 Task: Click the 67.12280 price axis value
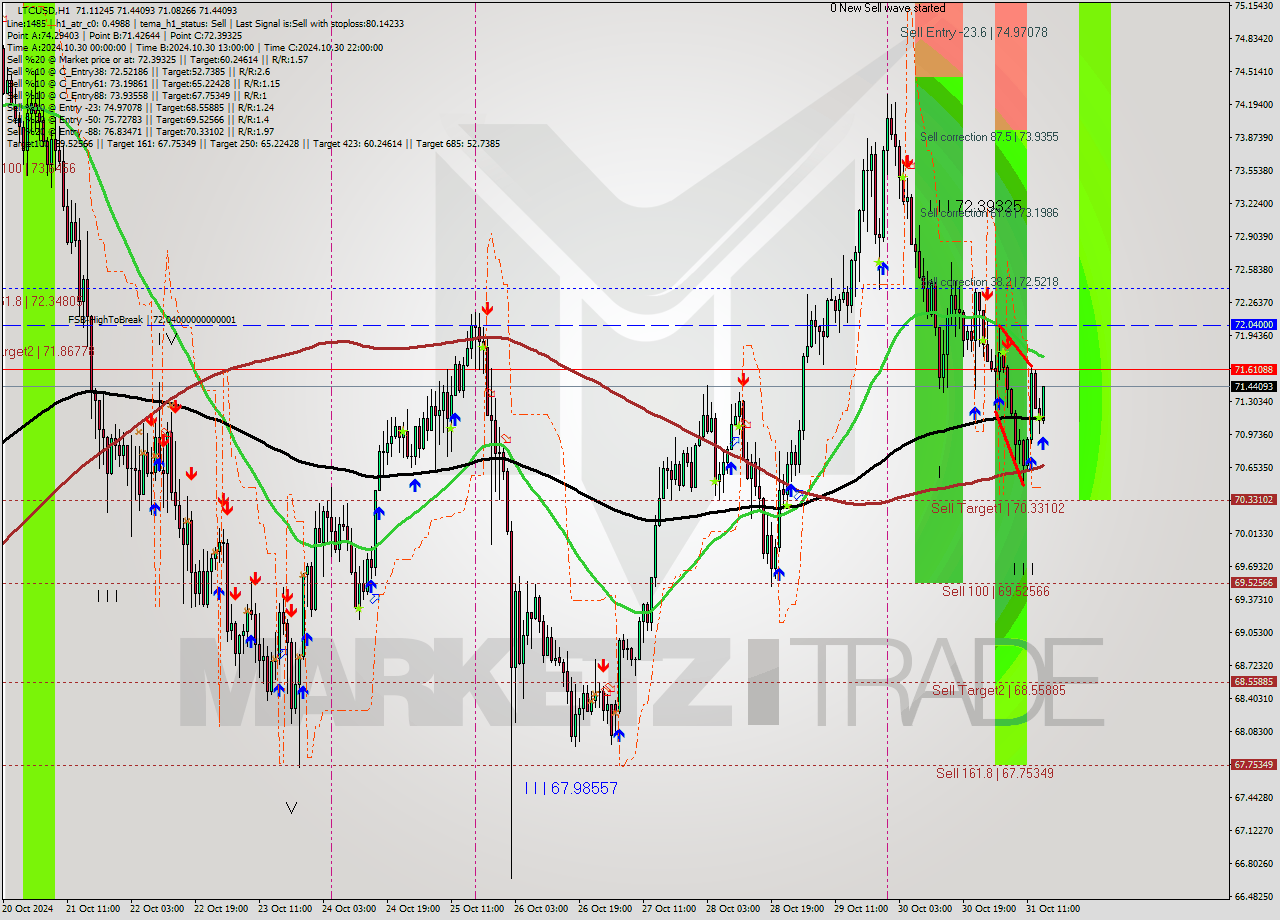[1254, 830]
